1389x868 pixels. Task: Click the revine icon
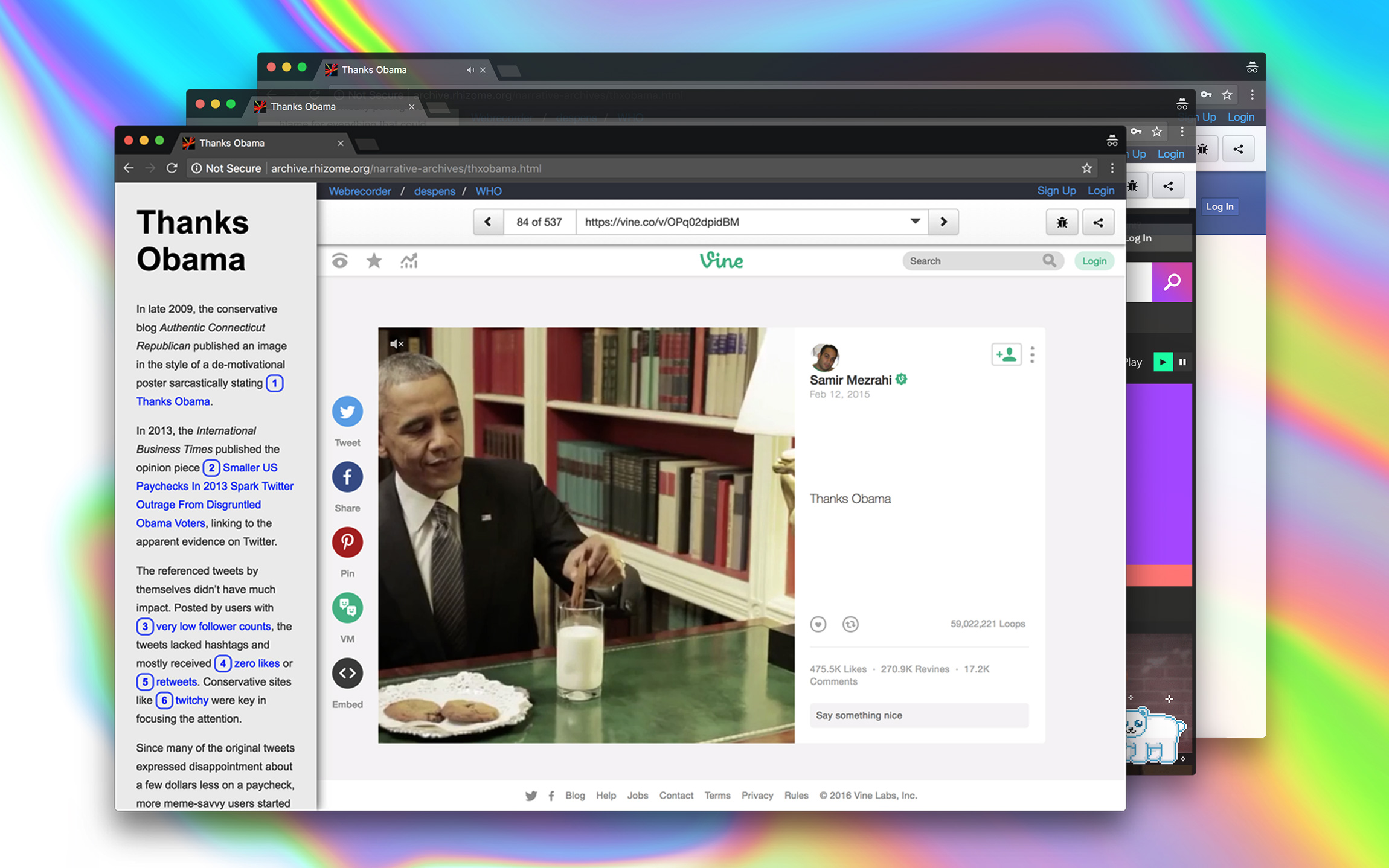click(850, 624)
